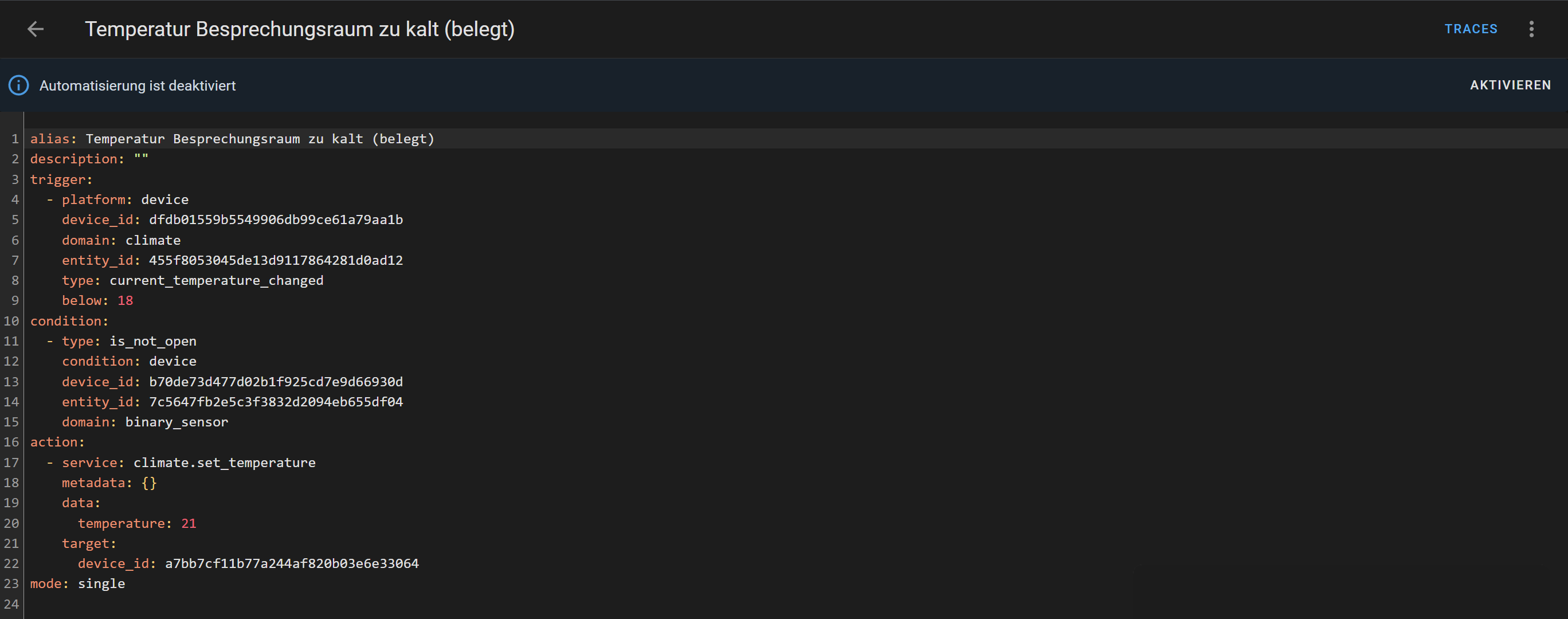1568x619 pixels.
Task: Click the info icon in the banner
Action: 18,86
